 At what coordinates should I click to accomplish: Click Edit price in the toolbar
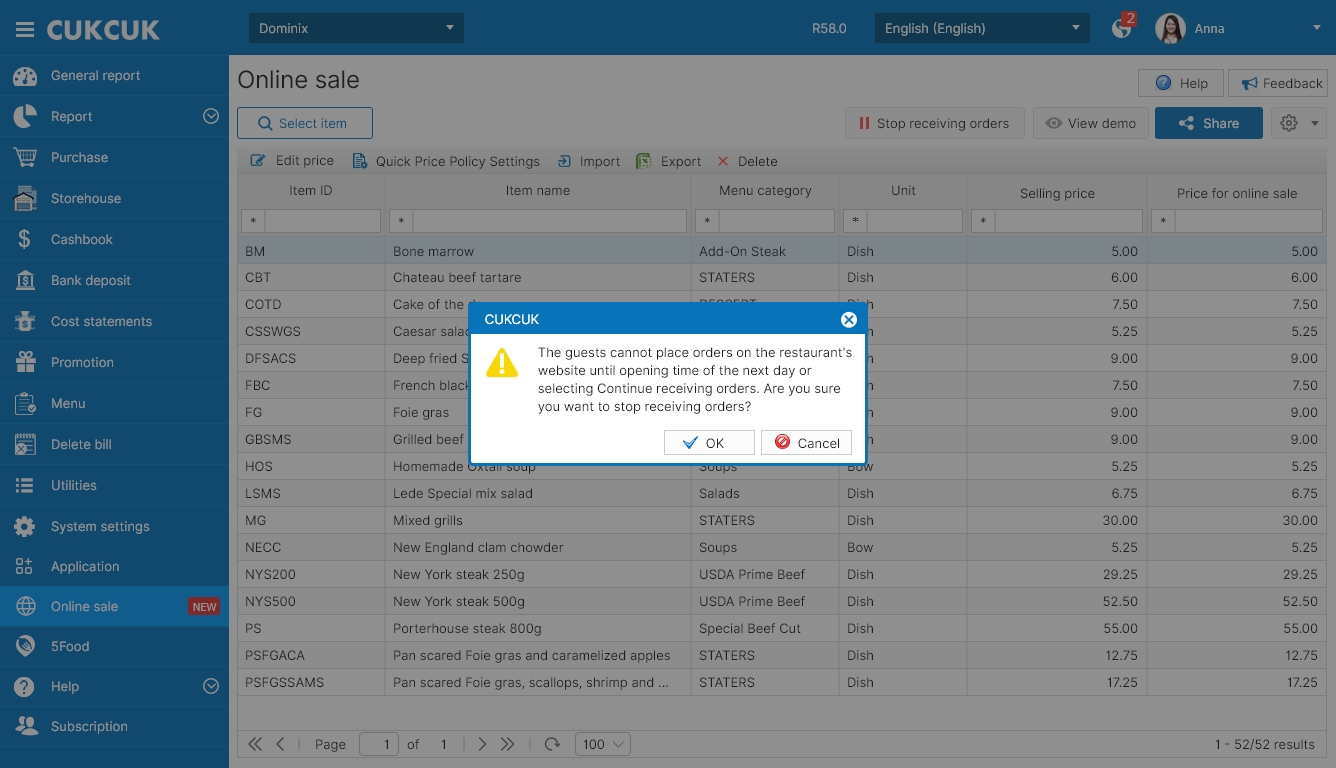pos(292,161)
